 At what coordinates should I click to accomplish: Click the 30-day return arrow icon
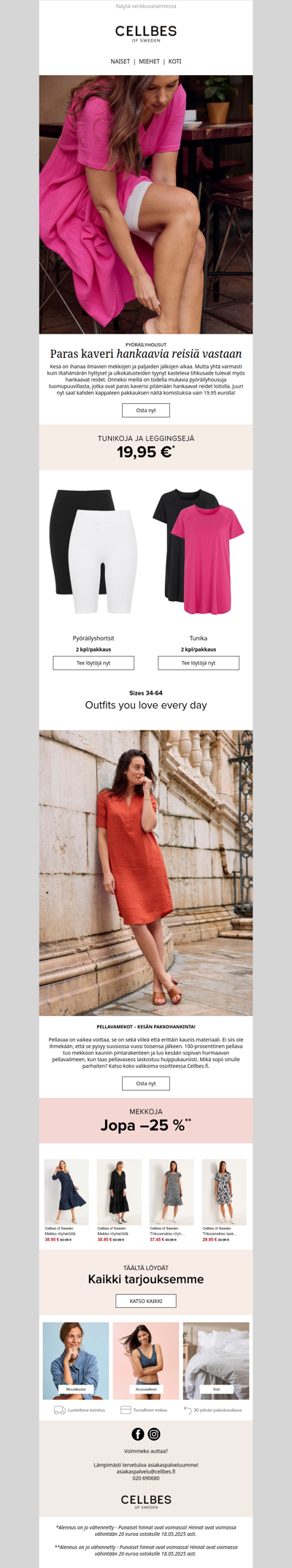click(x=188, y=1410)
